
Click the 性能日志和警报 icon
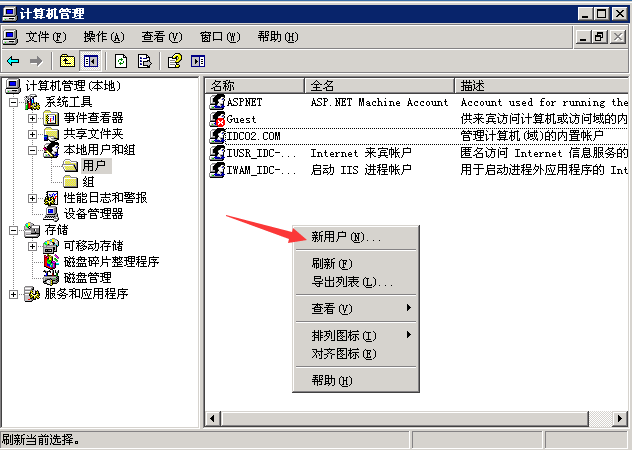51,198
